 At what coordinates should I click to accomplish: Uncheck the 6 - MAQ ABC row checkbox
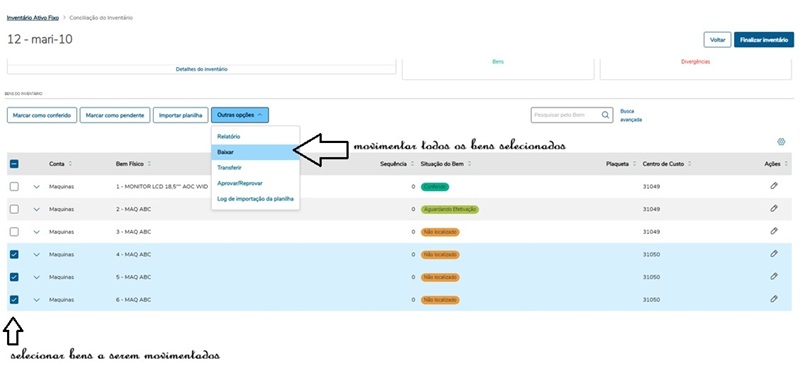click(x=14, y=299)
